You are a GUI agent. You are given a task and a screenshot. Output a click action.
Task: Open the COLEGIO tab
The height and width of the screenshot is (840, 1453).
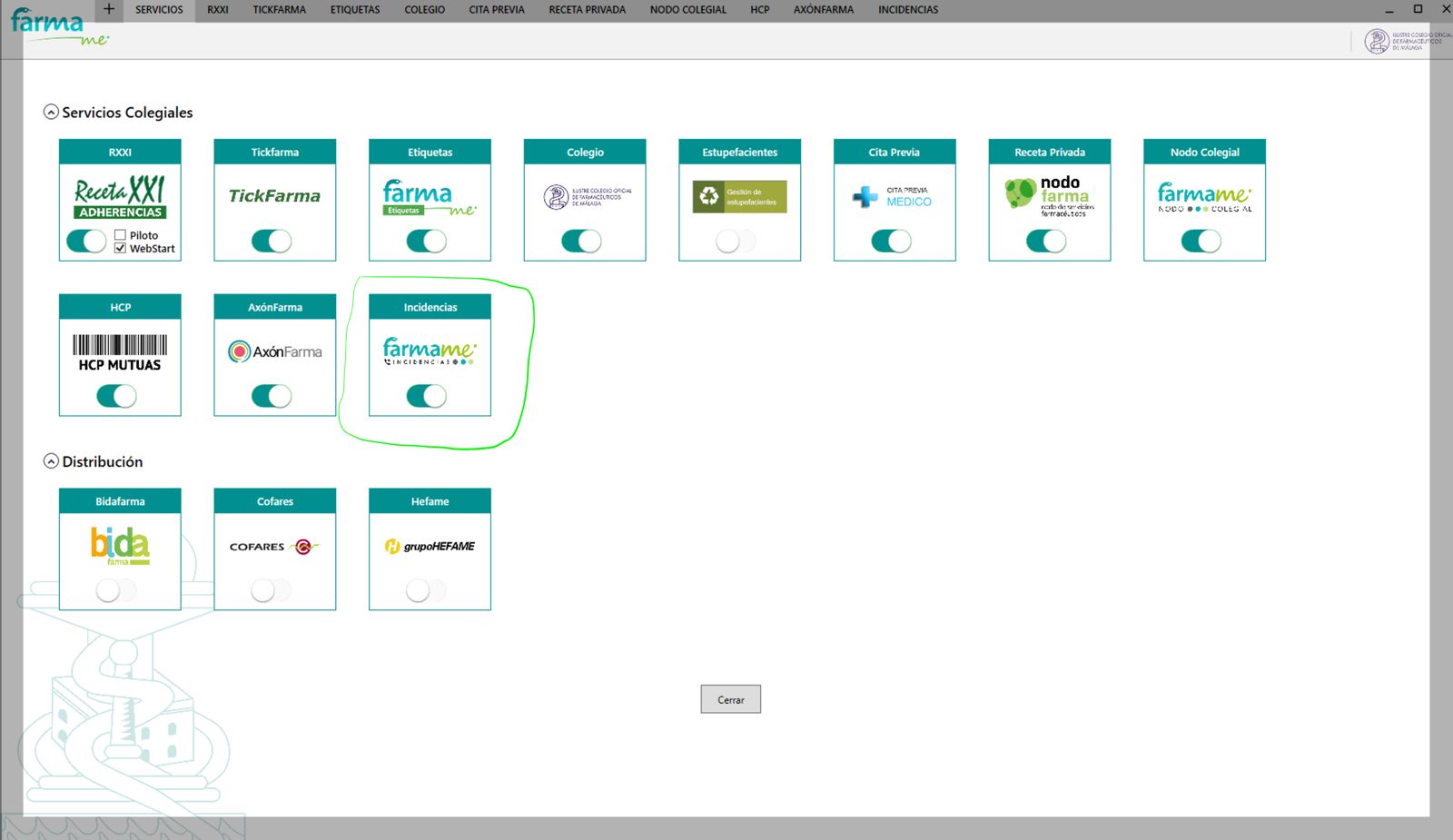tap(425, 10)
